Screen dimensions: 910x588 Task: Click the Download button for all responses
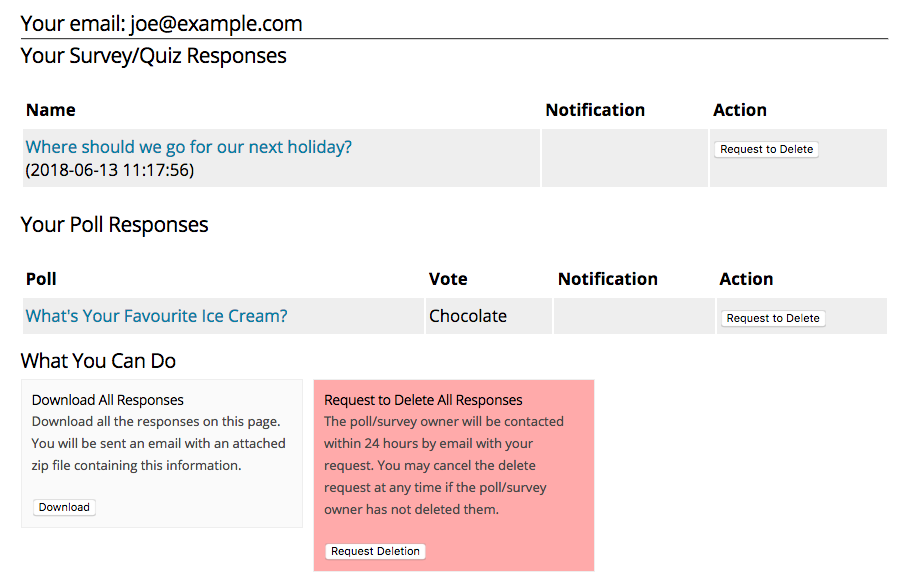[64, 507]
